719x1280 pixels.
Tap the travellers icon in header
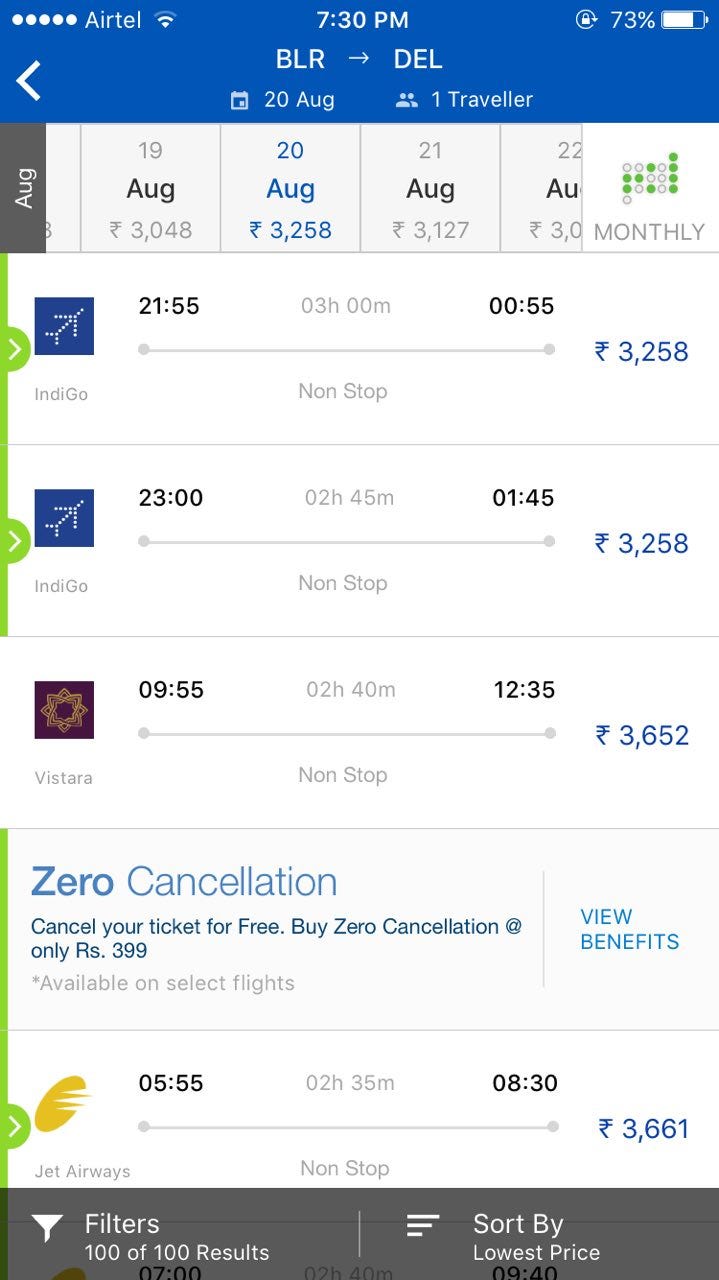point(406,100)
